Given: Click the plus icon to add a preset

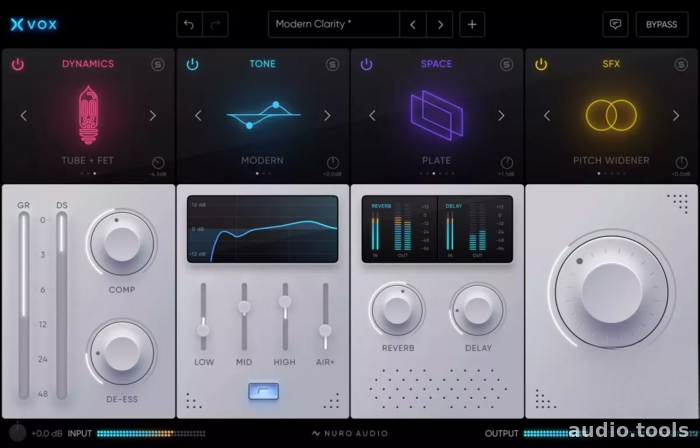Looking at the screenshot, I should (x=472, y=25).
